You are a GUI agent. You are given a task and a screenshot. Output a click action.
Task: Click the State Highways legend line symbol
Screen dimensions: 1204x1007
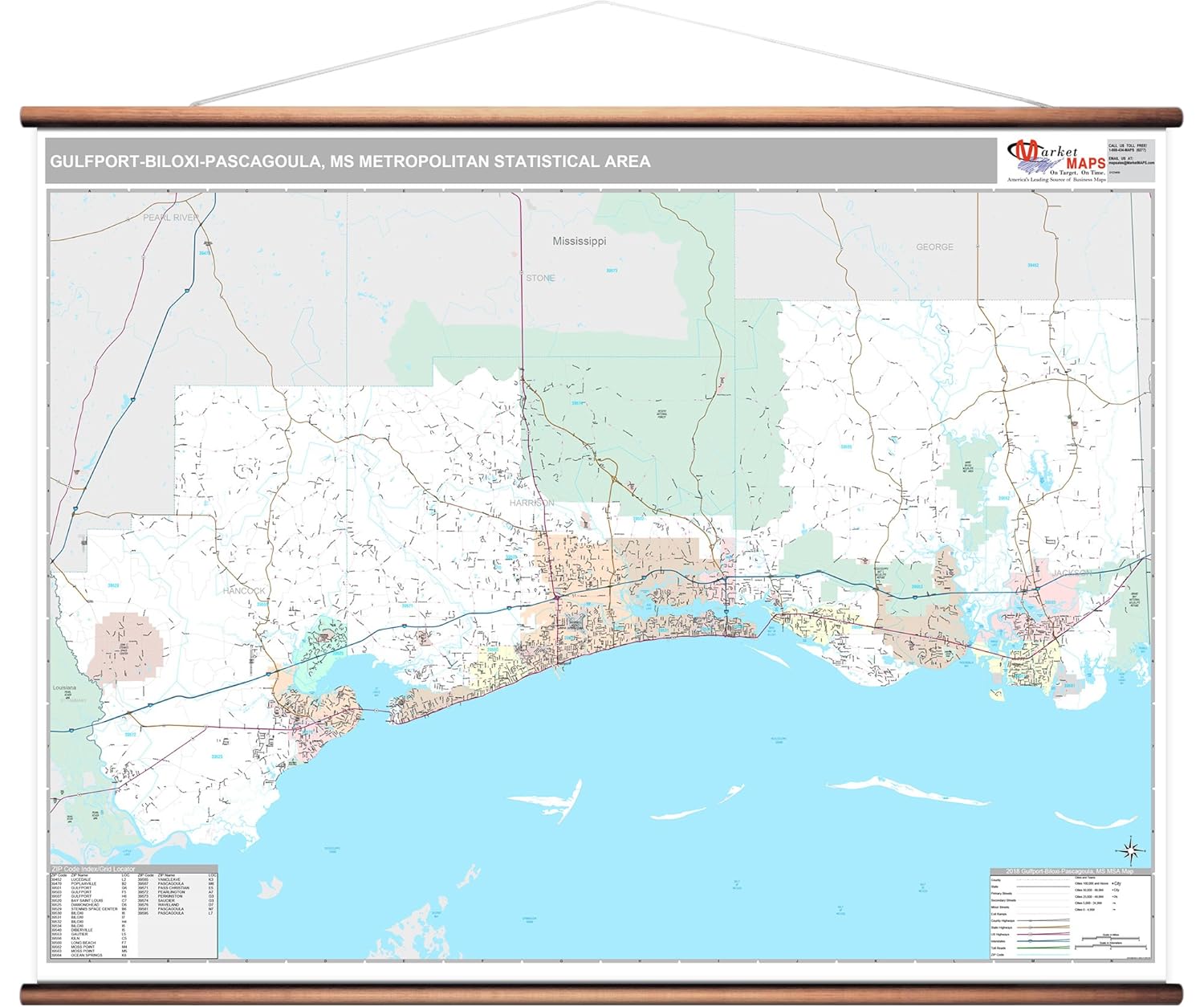tap(1043, 927)
